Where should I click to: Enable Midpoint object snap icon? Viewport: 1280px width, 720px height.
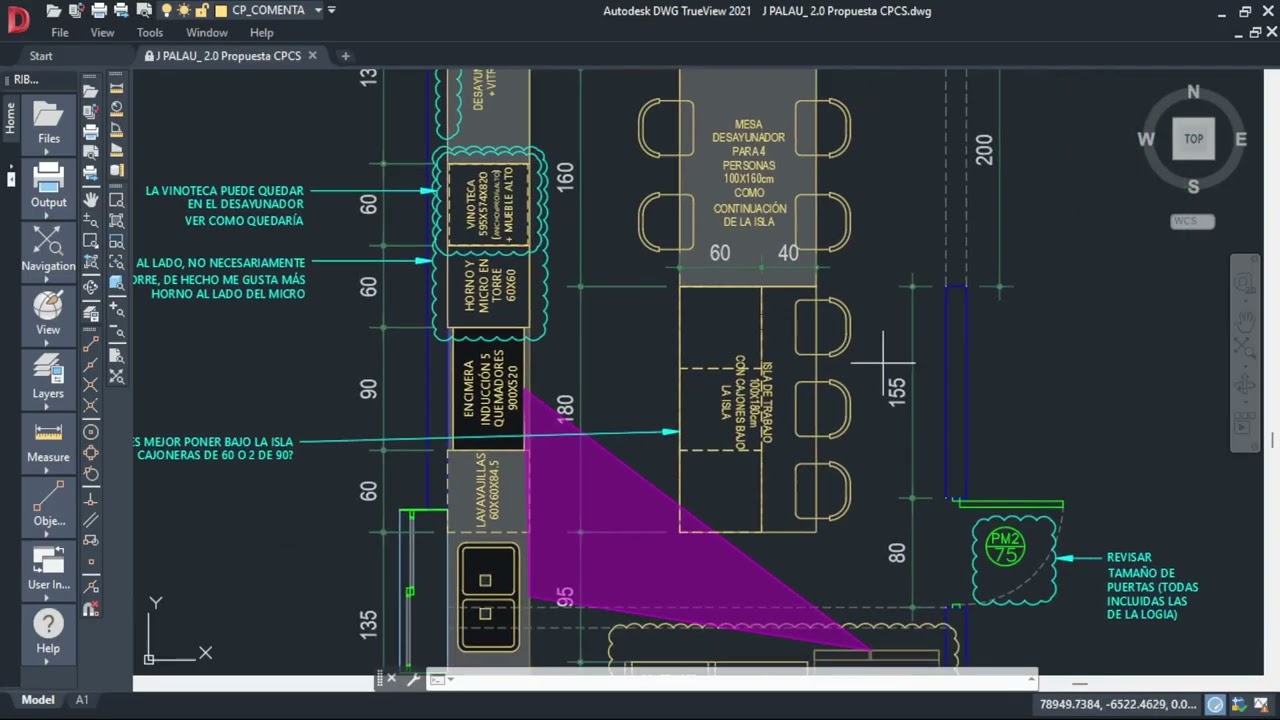91,364
